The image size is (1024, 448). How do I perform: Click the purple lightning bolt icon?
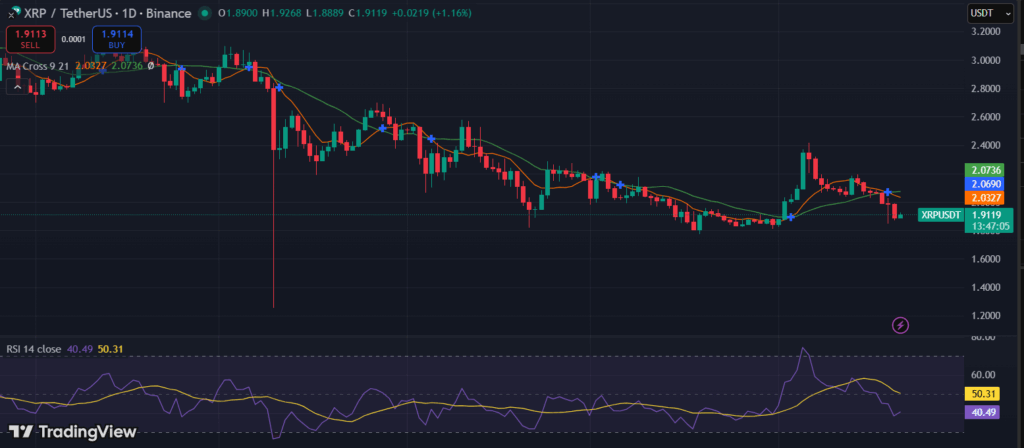900,325
